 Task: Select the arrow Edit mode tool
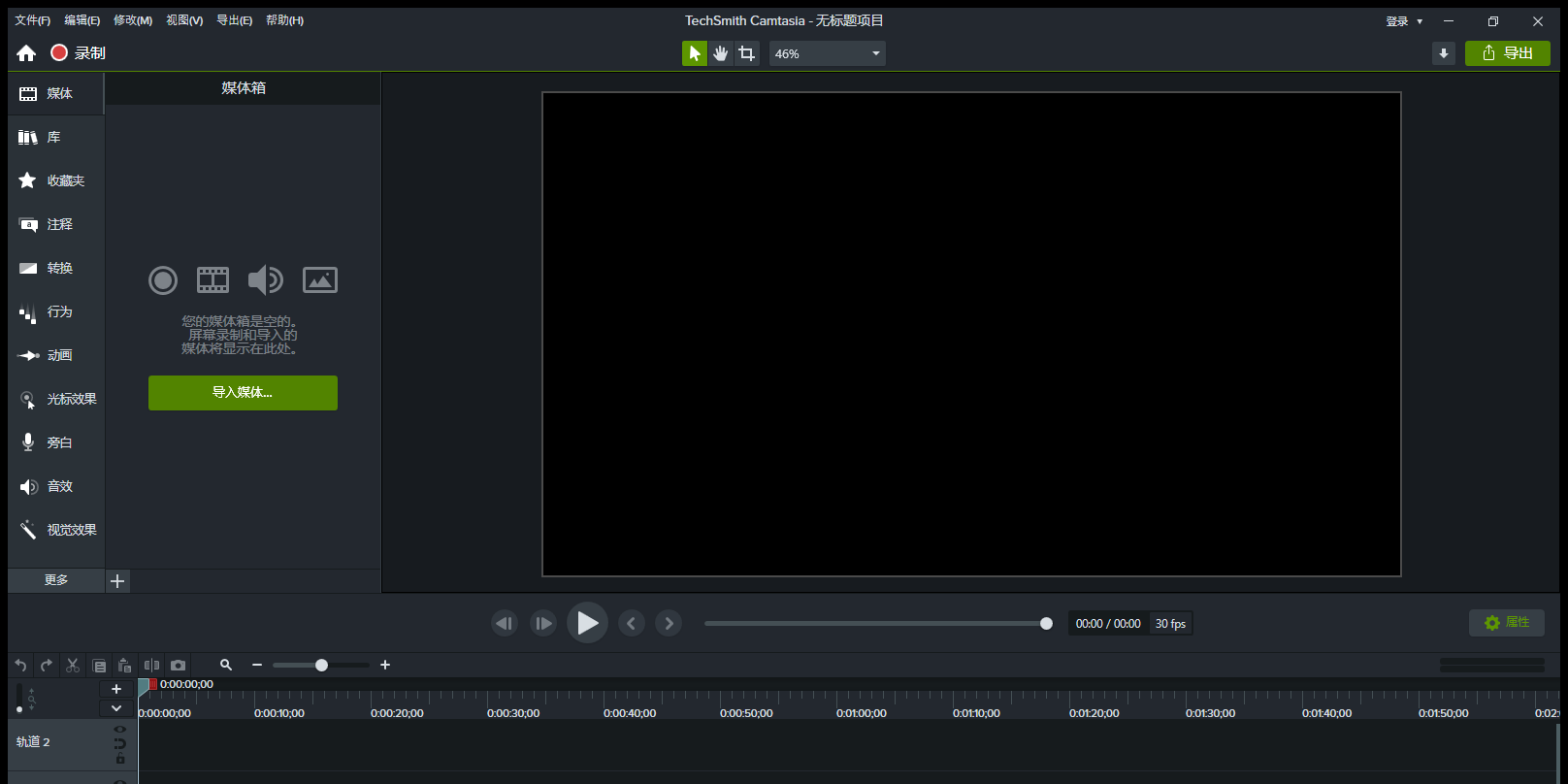[x=695, y=53]
